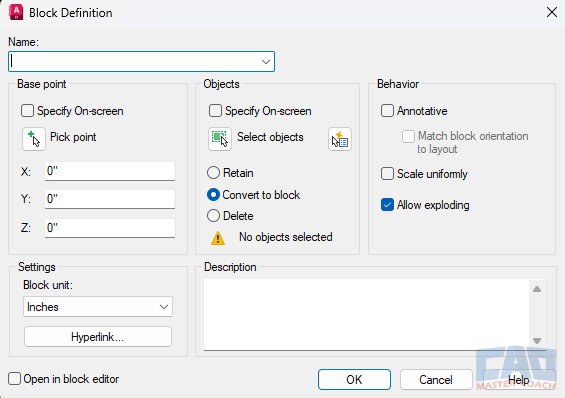Click the Pick point icon button
This screenshot has height=398, width=565.
34,139
